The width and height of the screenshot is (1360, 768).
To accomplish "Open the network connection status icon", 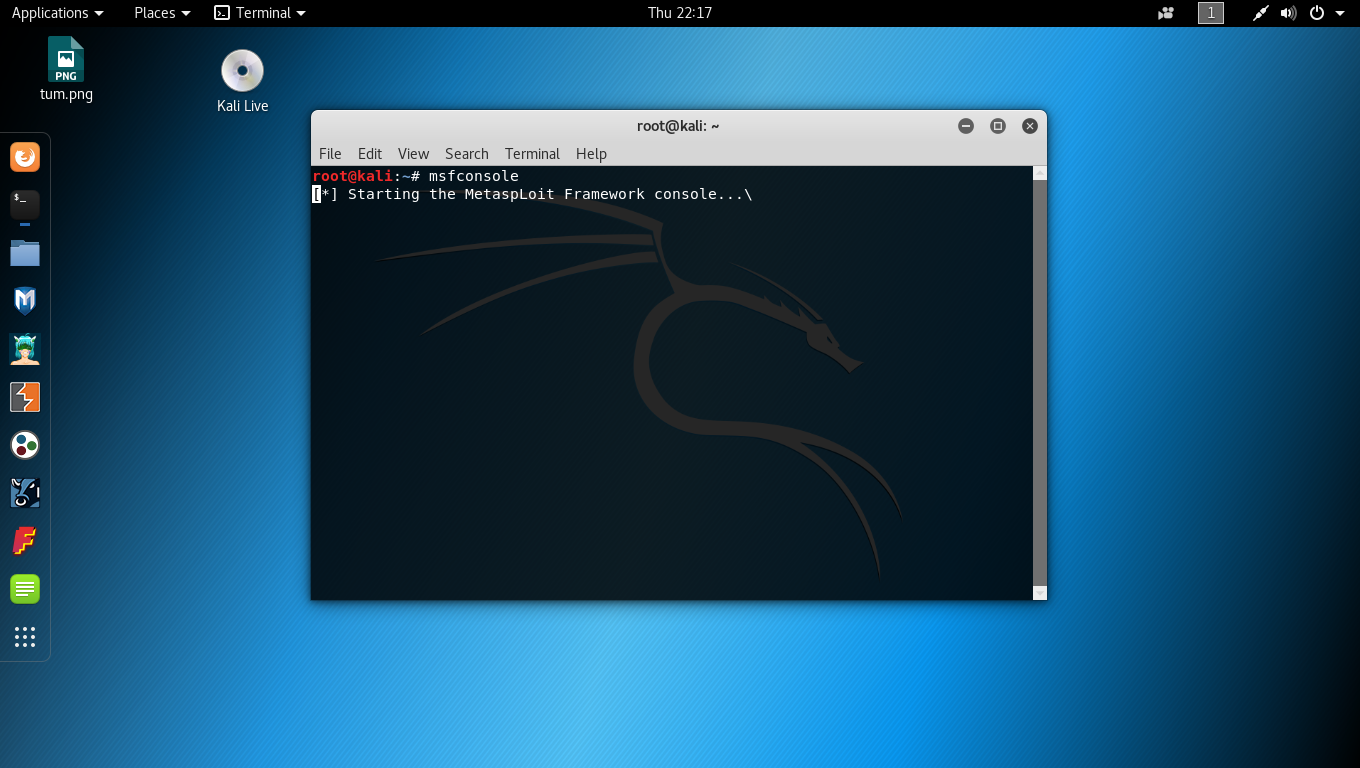I will [x=1261, y=13].
